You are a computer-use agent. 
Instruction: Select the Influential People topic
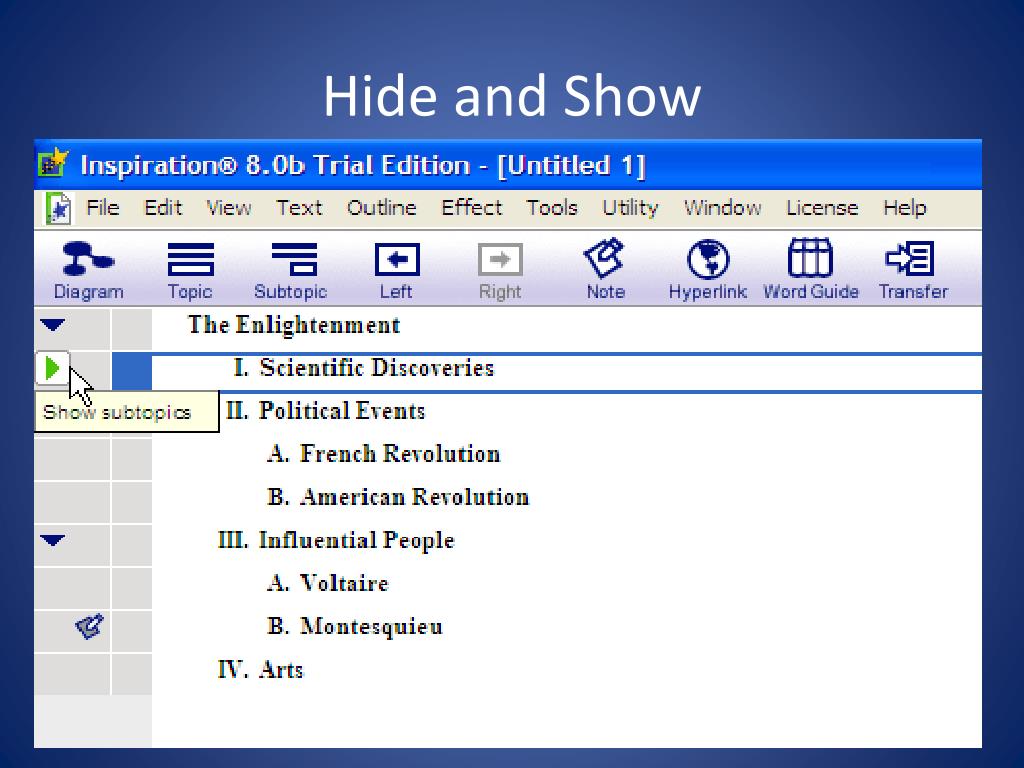(x=357, y=541)
